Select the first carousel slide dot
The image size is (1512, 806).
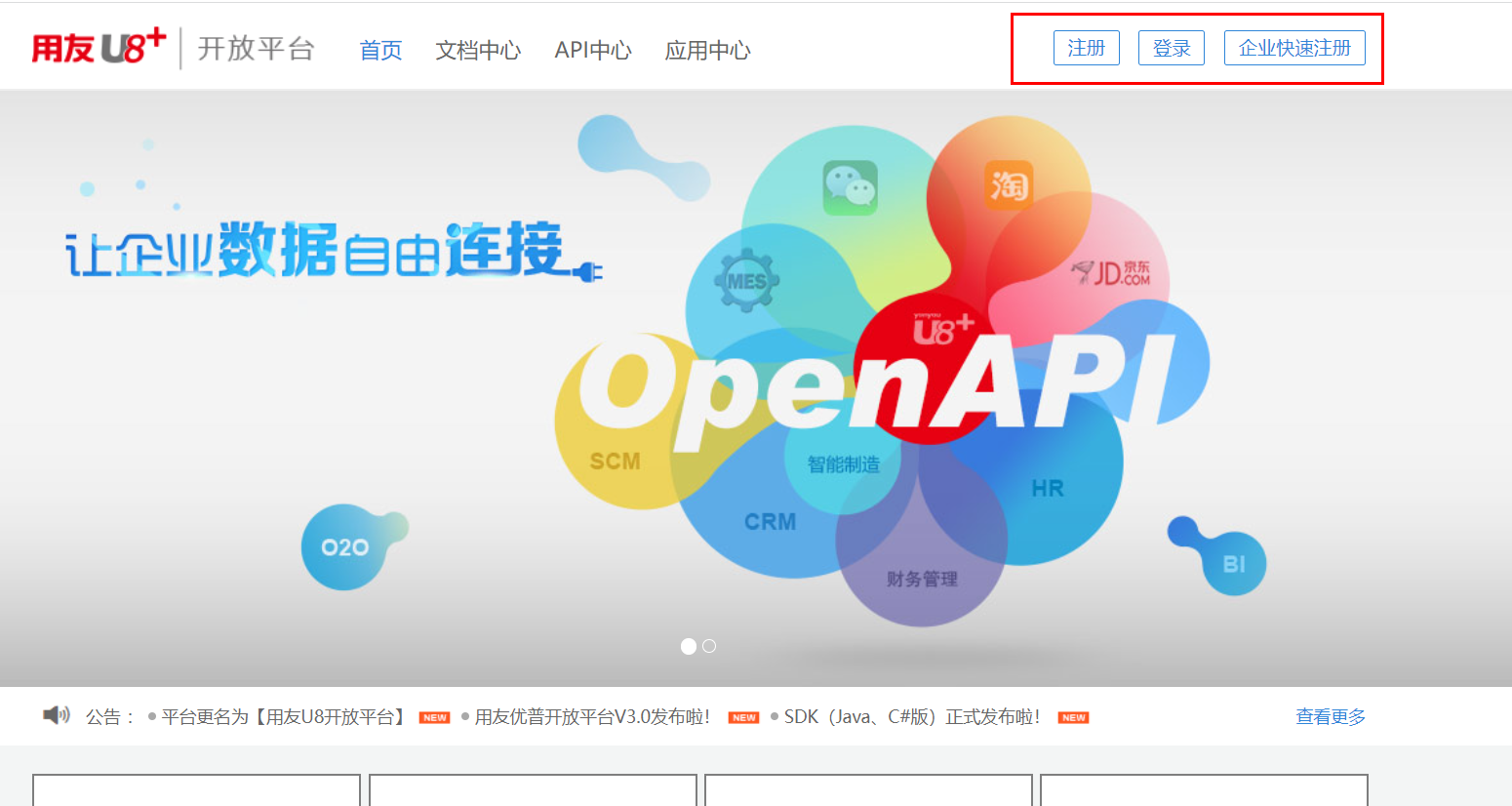[x=689, y=646]
